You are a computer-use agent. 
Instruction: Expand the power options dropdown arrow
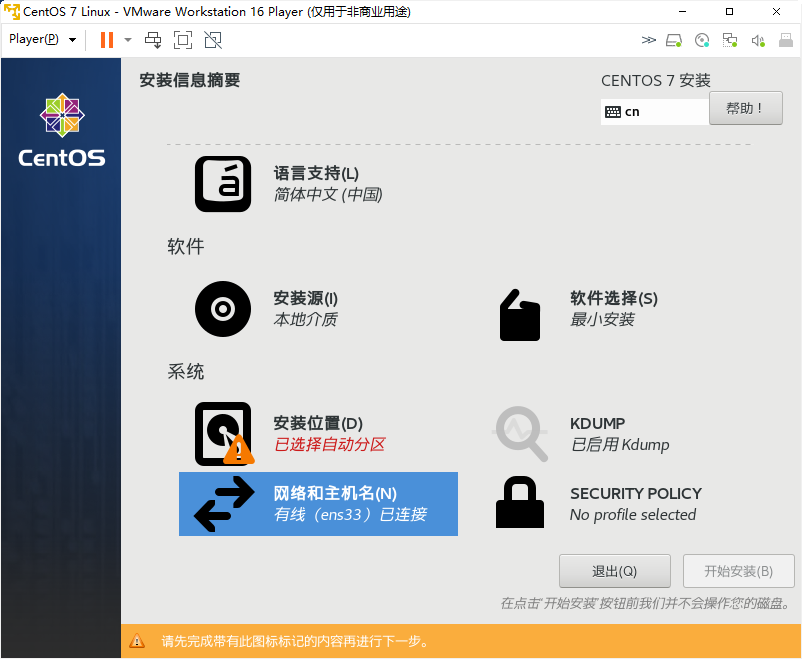(x=128, y=40)
